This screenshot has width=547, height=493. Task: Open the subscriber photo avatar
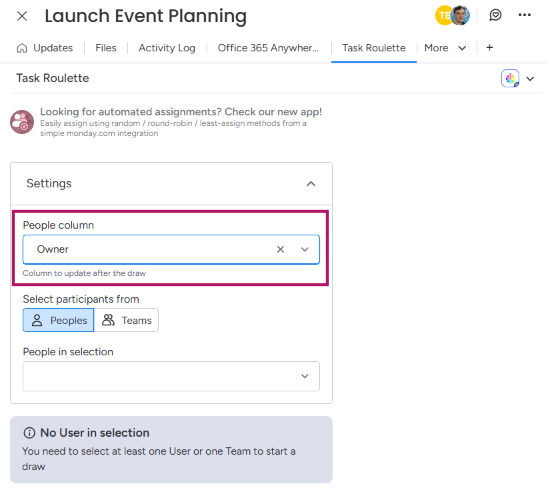pos(460,15)
